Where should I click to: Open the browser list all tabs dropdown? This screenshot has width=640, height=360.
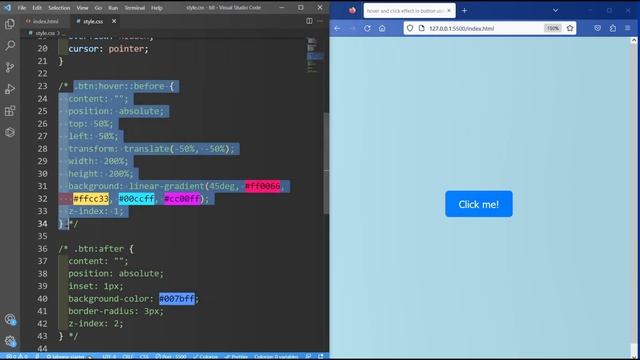(x=556, y=11)
